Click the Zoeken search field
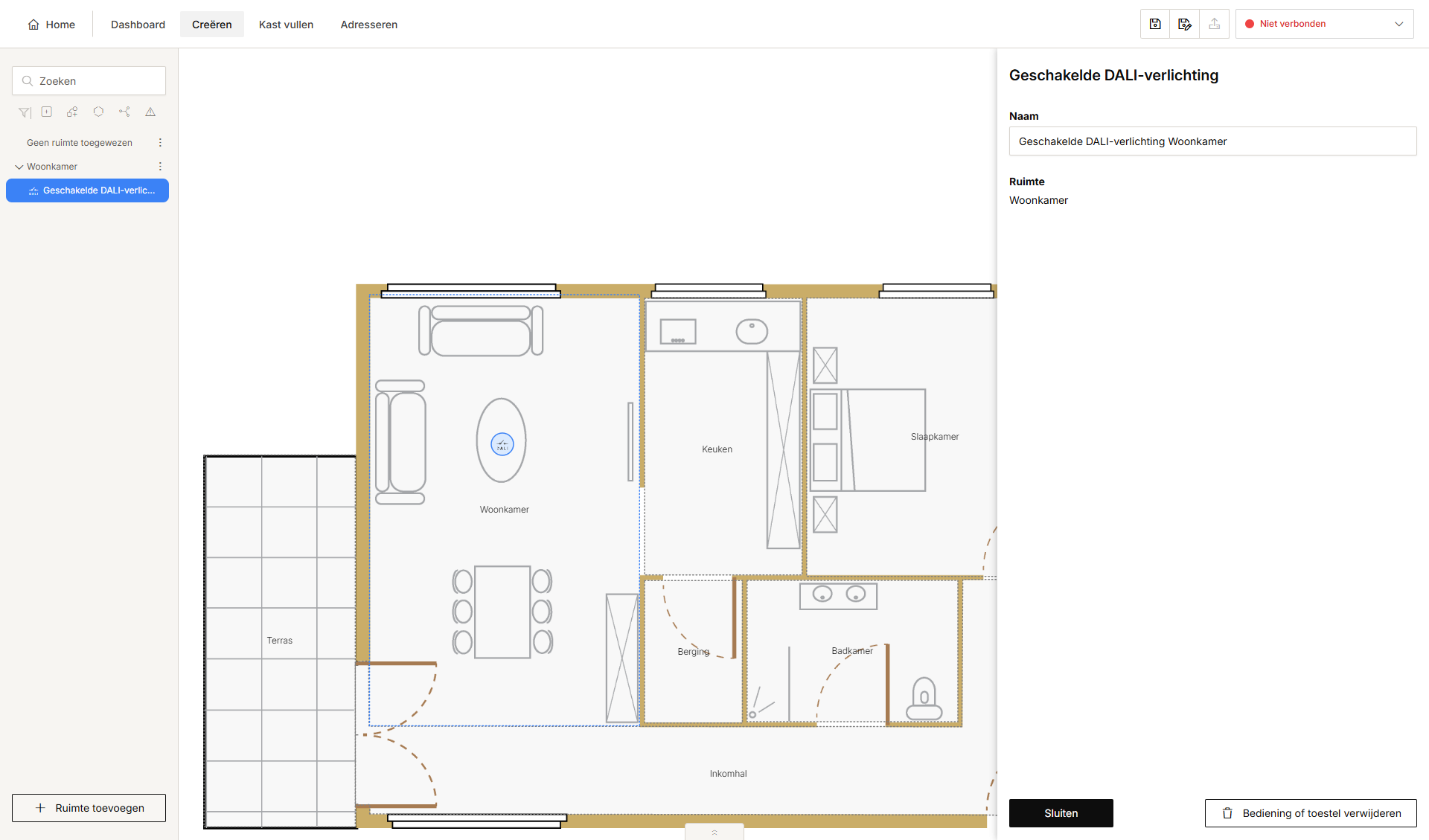1429x840 pixels. point(89,81)
